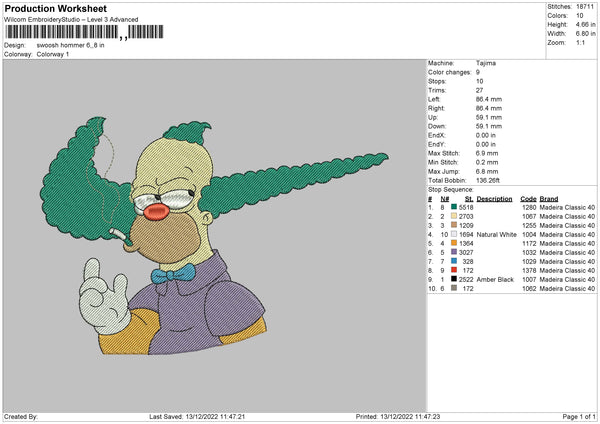The width and height of the screenshot is (600, 424).
Task: Click the 'Brand' column header
Action: [549, 199]
